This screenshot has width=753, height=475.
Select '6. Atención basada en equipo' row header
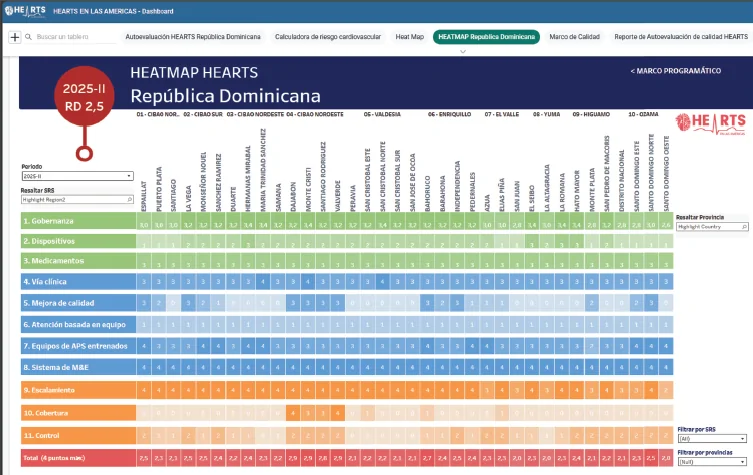click(x=79, y=325)
